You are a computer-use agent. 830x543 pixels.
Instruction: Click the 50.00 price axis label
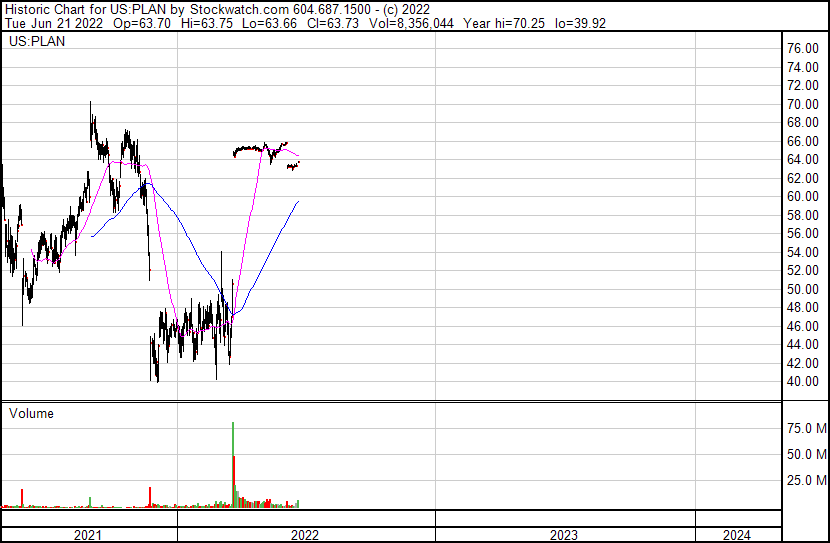[804, 289]
